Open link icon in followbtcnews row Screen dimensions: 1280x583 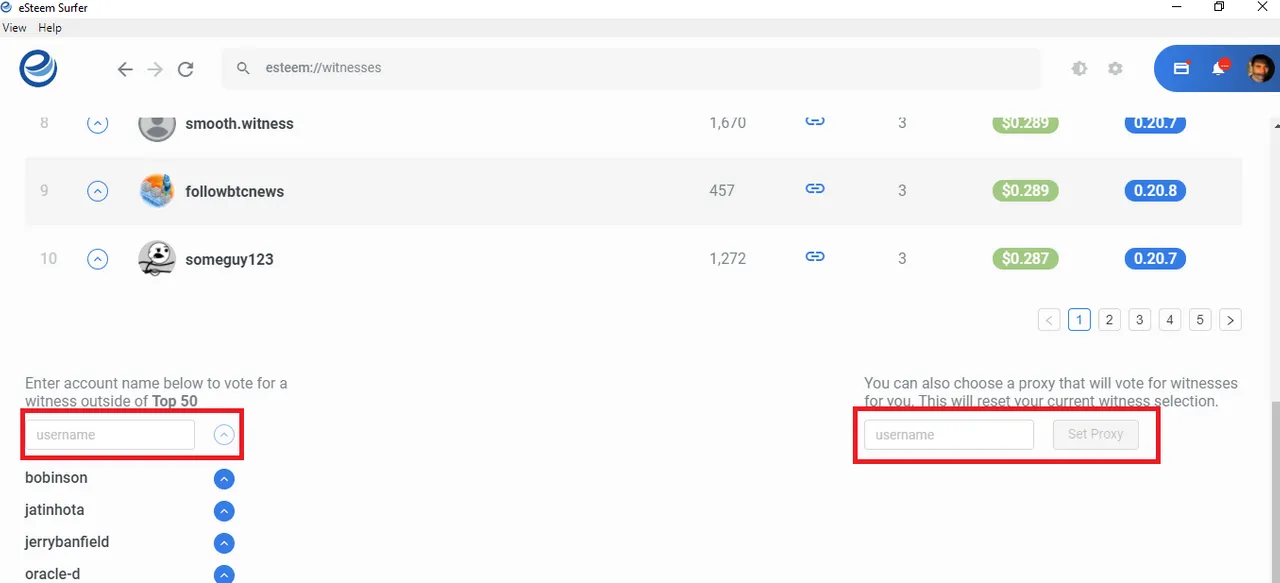[815, 189]
